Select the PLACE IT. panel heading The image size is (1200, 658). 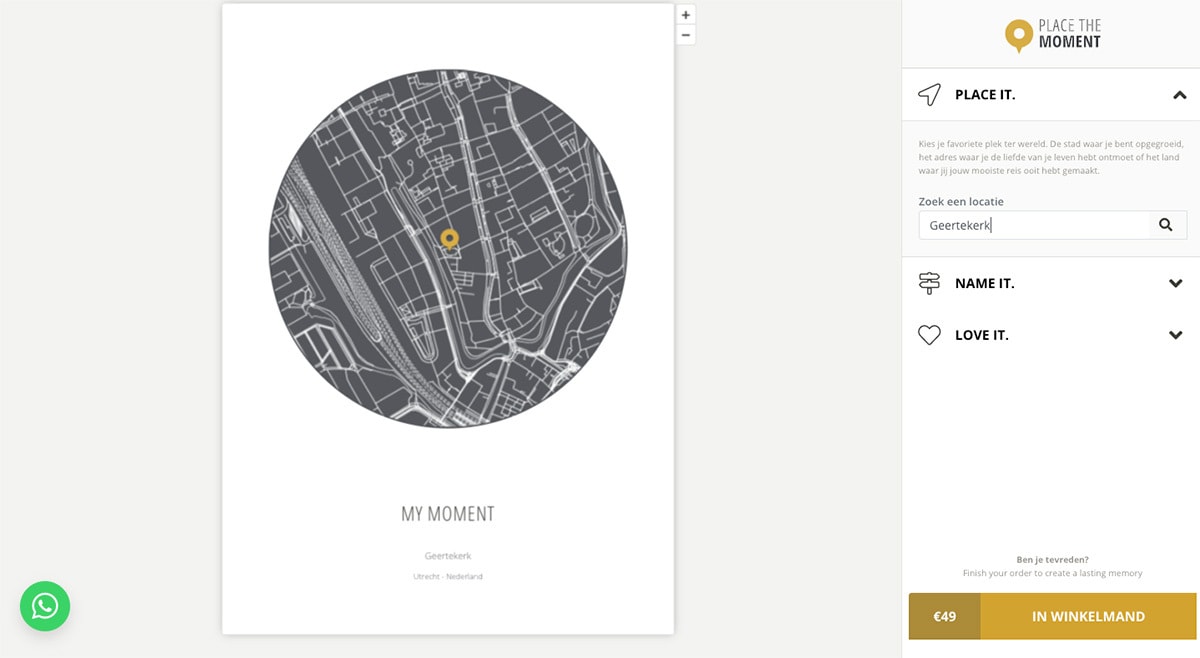coord(985,95)
